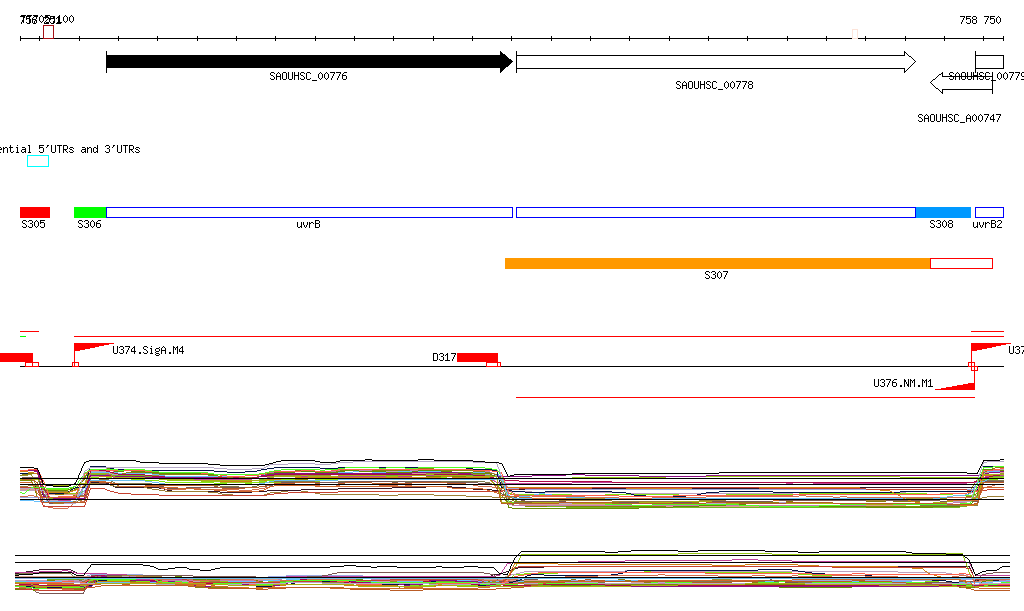Select the blue S308 segment
Screen dimensions: 1024x611
pyautogui.click(x=943, y=212)
